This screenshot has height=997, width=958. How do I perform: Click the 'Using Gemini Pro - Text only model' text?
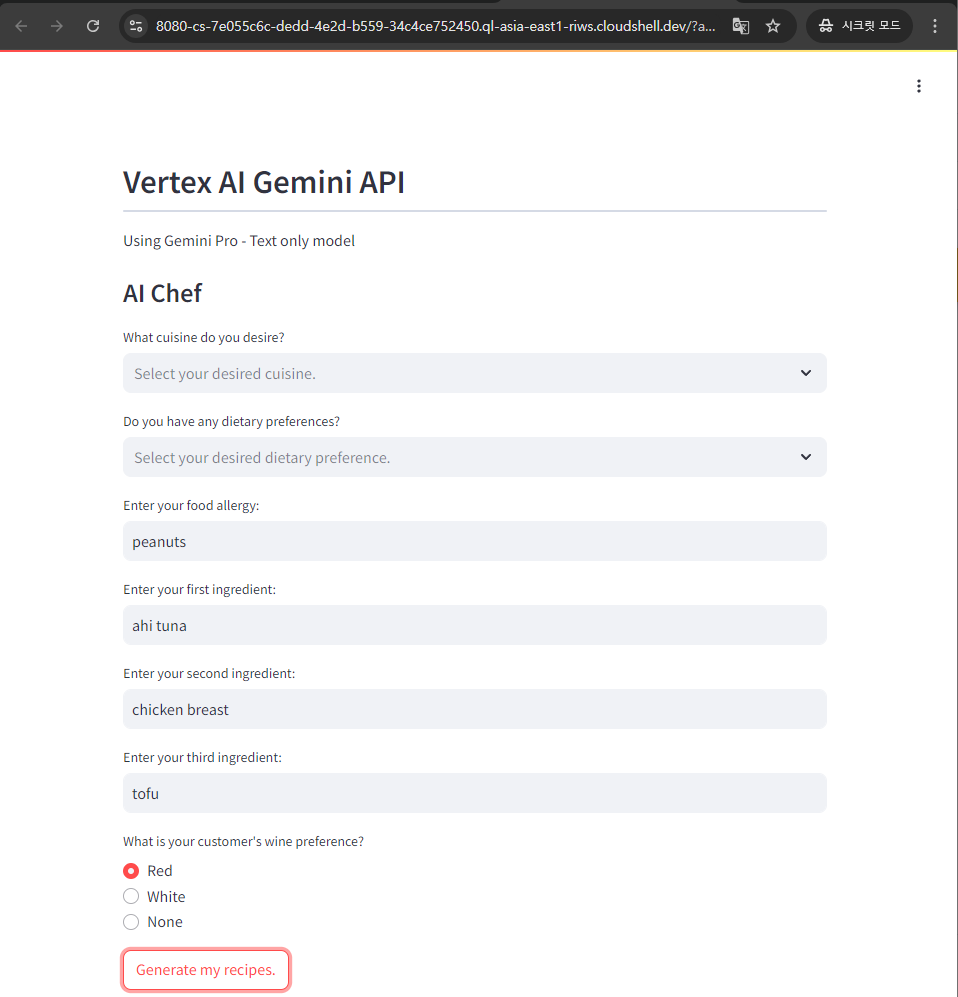coord(239,241)
